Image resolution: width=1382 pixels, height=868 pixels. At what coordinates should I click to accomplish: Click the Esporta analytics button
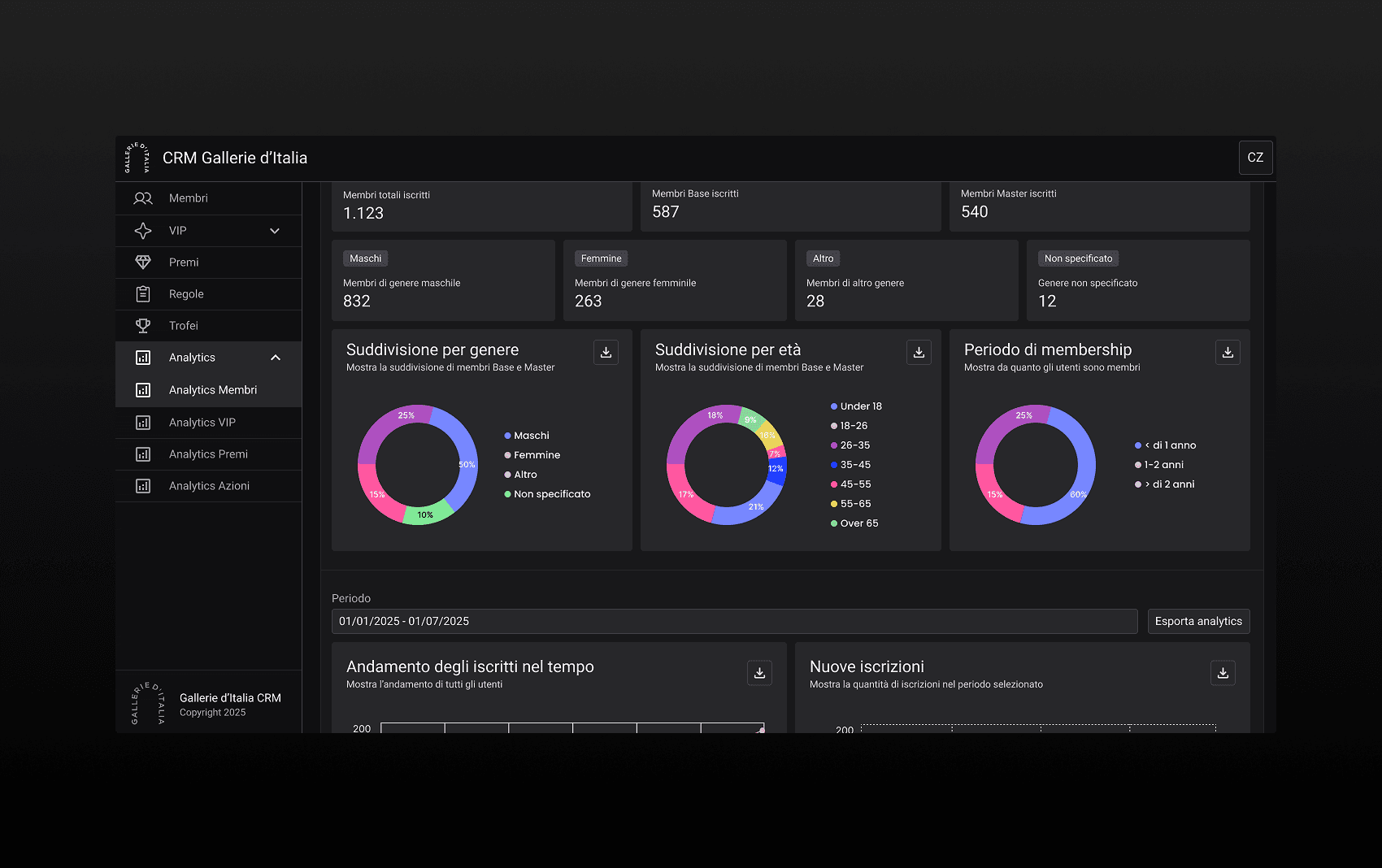point(1198,622)
